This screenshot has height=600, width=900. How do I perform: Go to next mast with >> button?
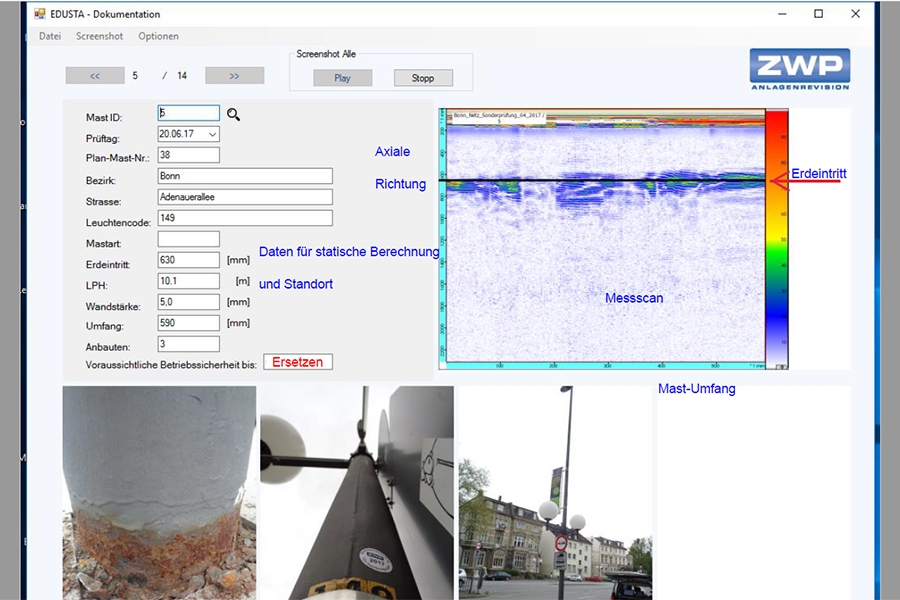(234, 76)
